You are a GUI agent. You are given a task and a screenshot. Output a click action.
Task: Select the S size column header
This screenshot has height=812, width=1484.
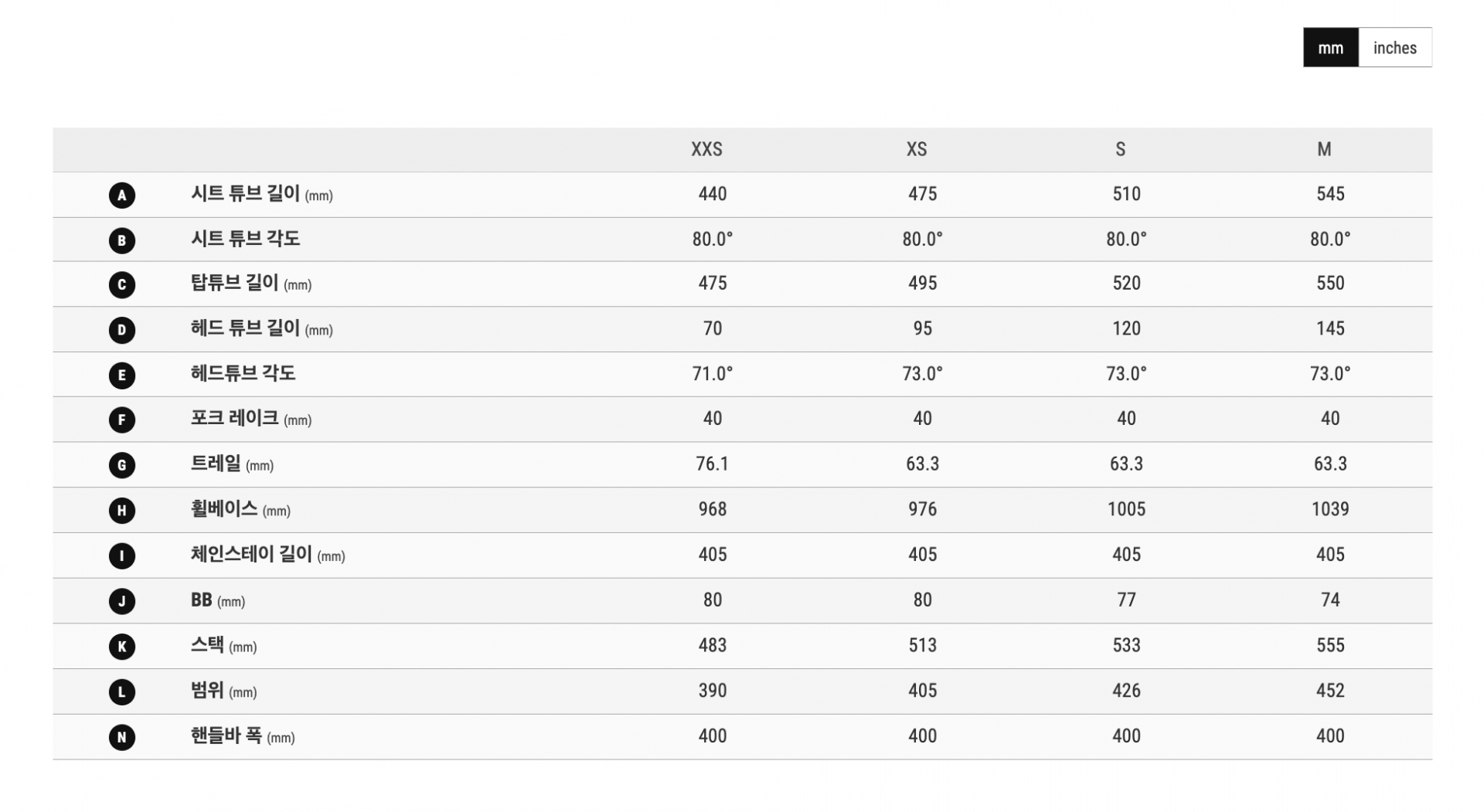pyautogui.click(x=1120, y=149)
